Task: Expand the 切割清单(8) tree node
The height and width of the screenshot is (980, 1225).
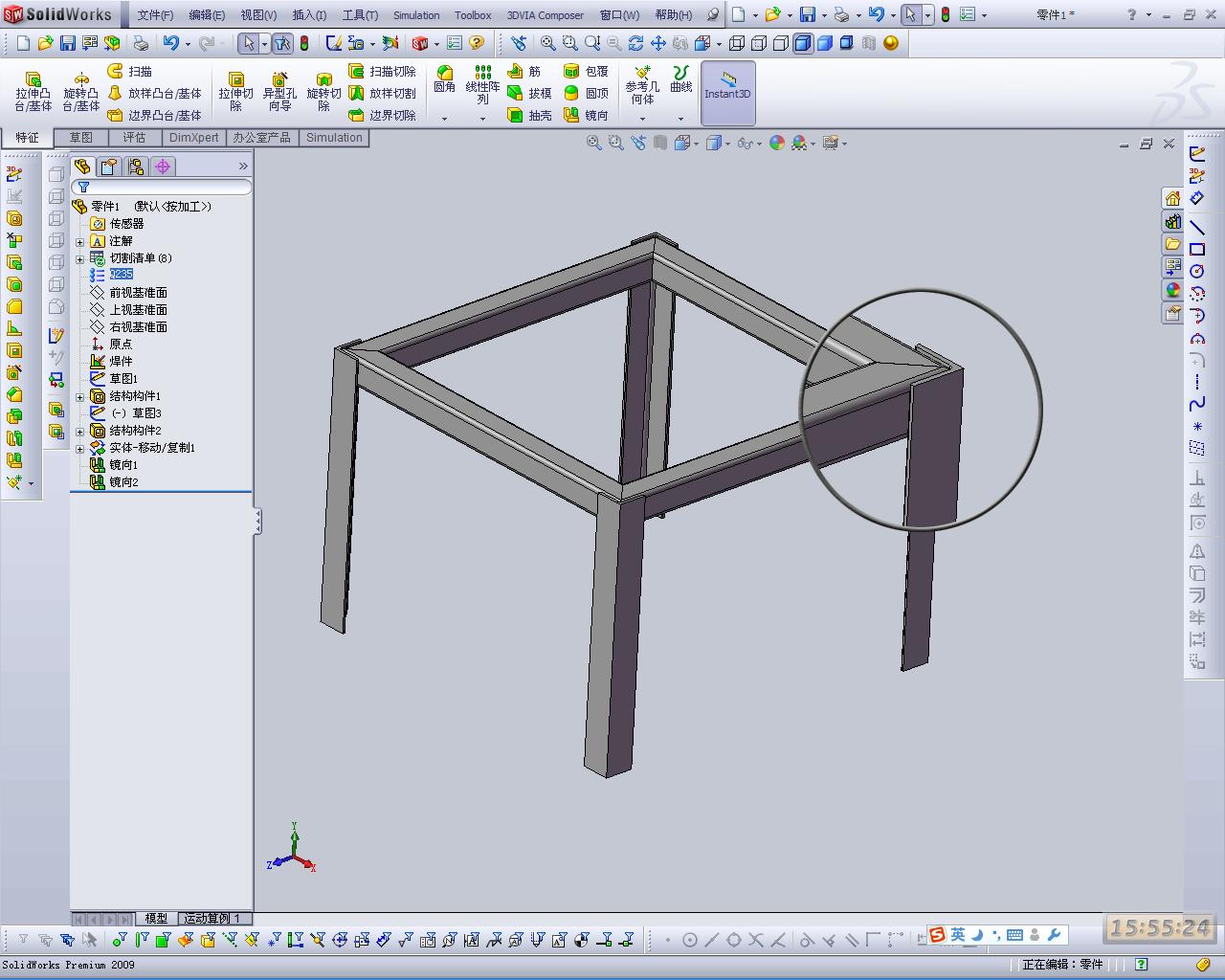Action: (80, 258)
